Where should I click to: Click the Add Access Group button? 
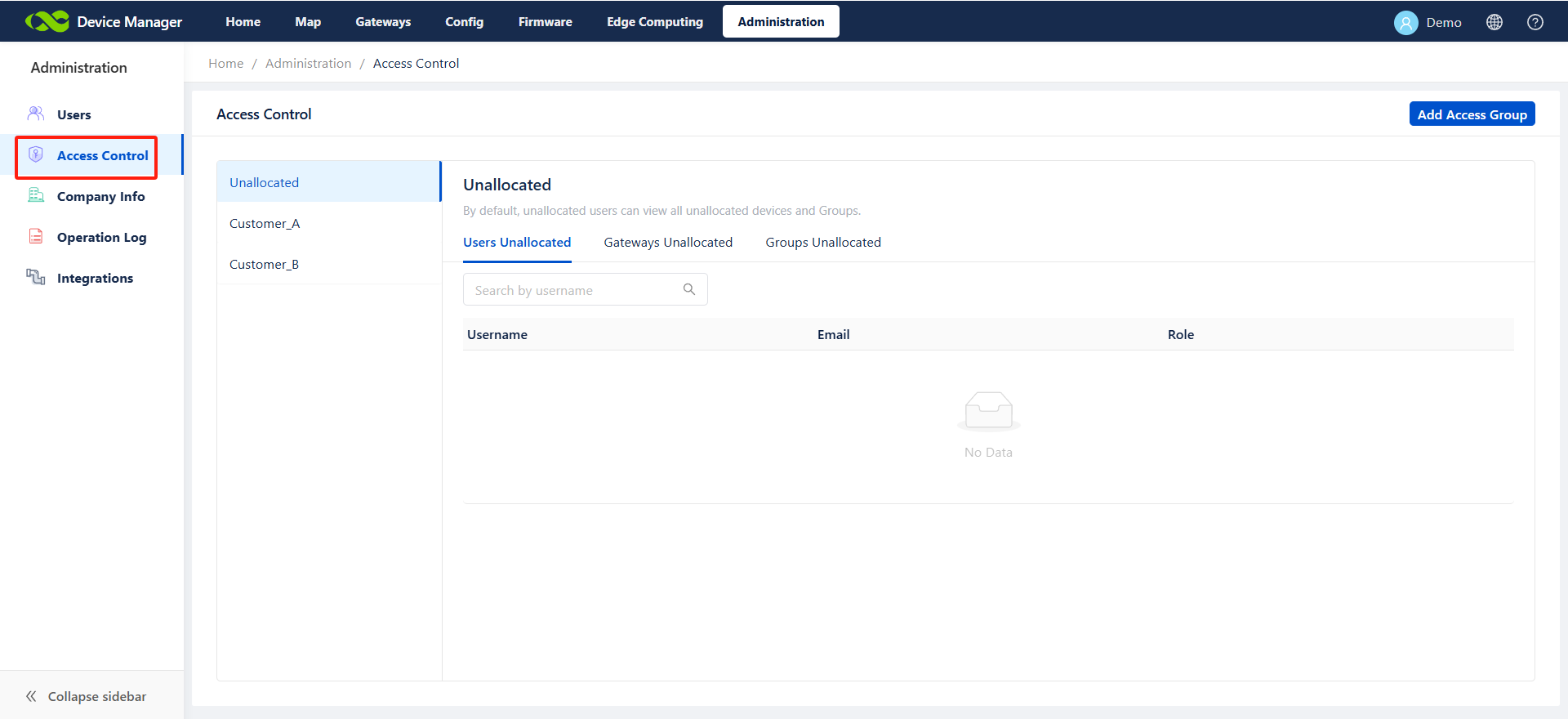[1472, 114]
